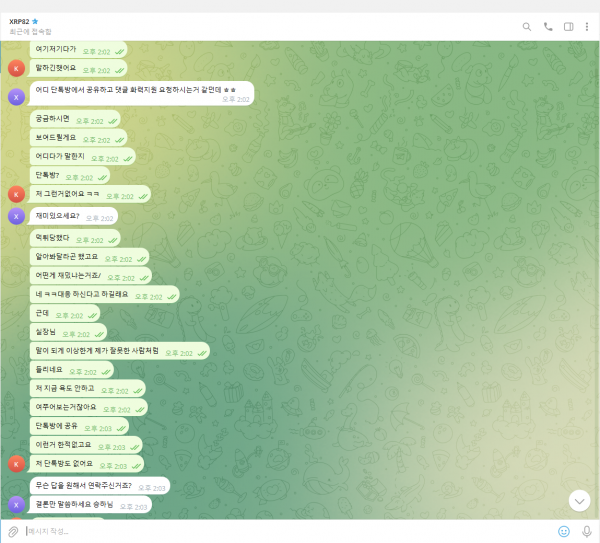Click the microphone voice message icon
600x543 pixels.
pyautogui.click(x=587, y=531)
